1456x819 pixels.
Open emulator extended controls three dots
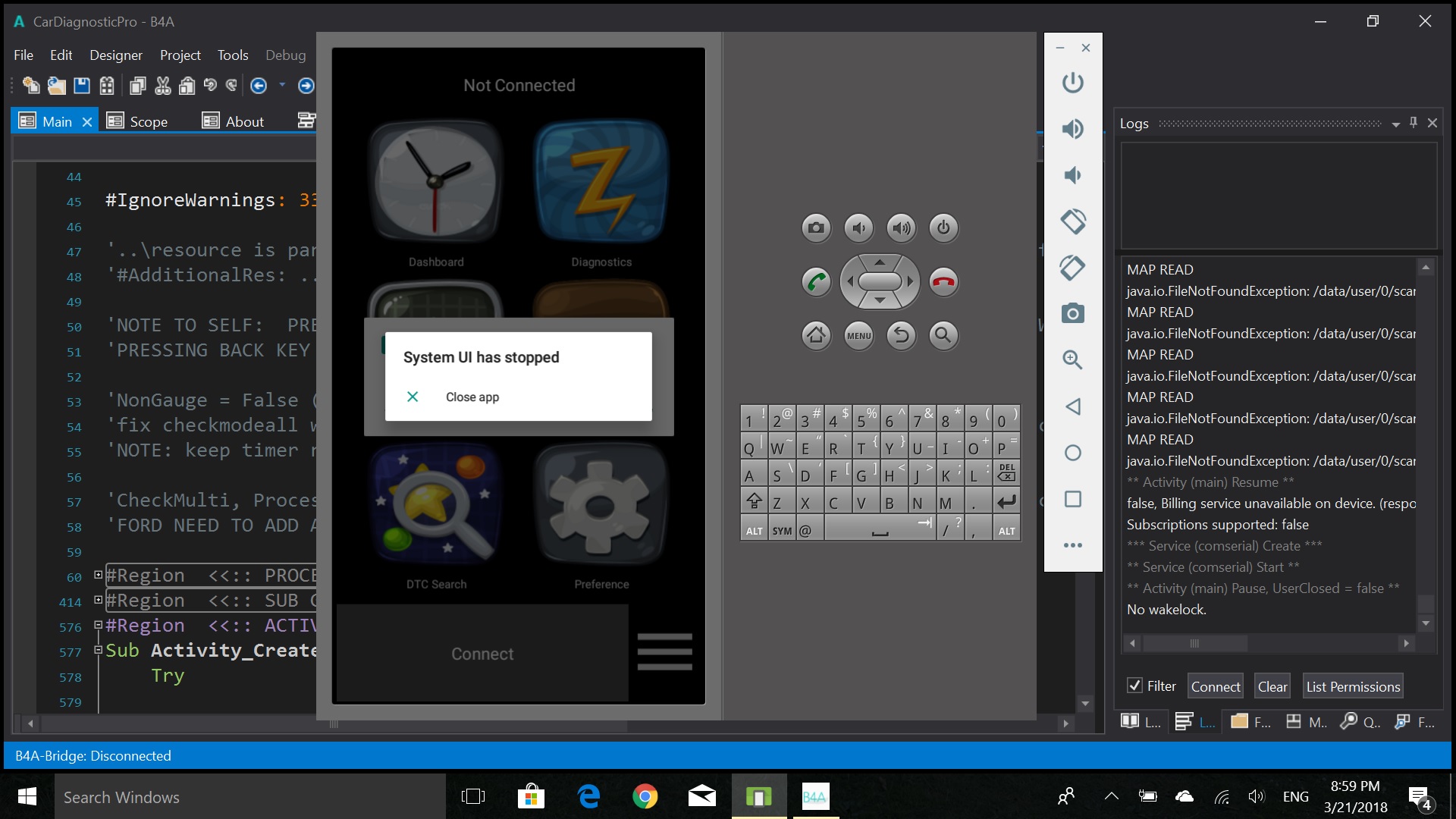(1072, 545)
